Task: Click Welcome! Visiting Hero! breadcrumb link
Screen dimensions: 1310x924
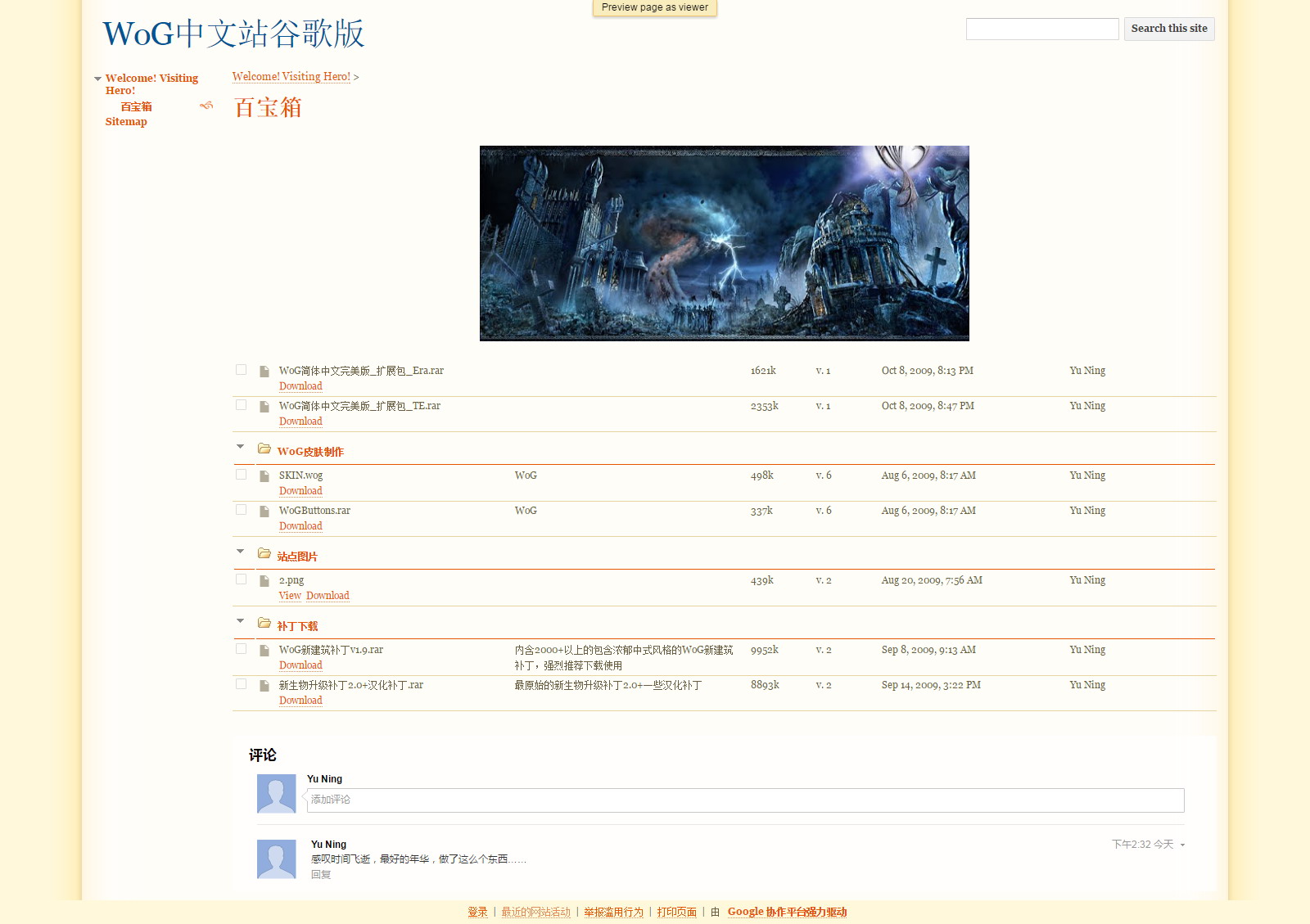Action: (291, 76)
